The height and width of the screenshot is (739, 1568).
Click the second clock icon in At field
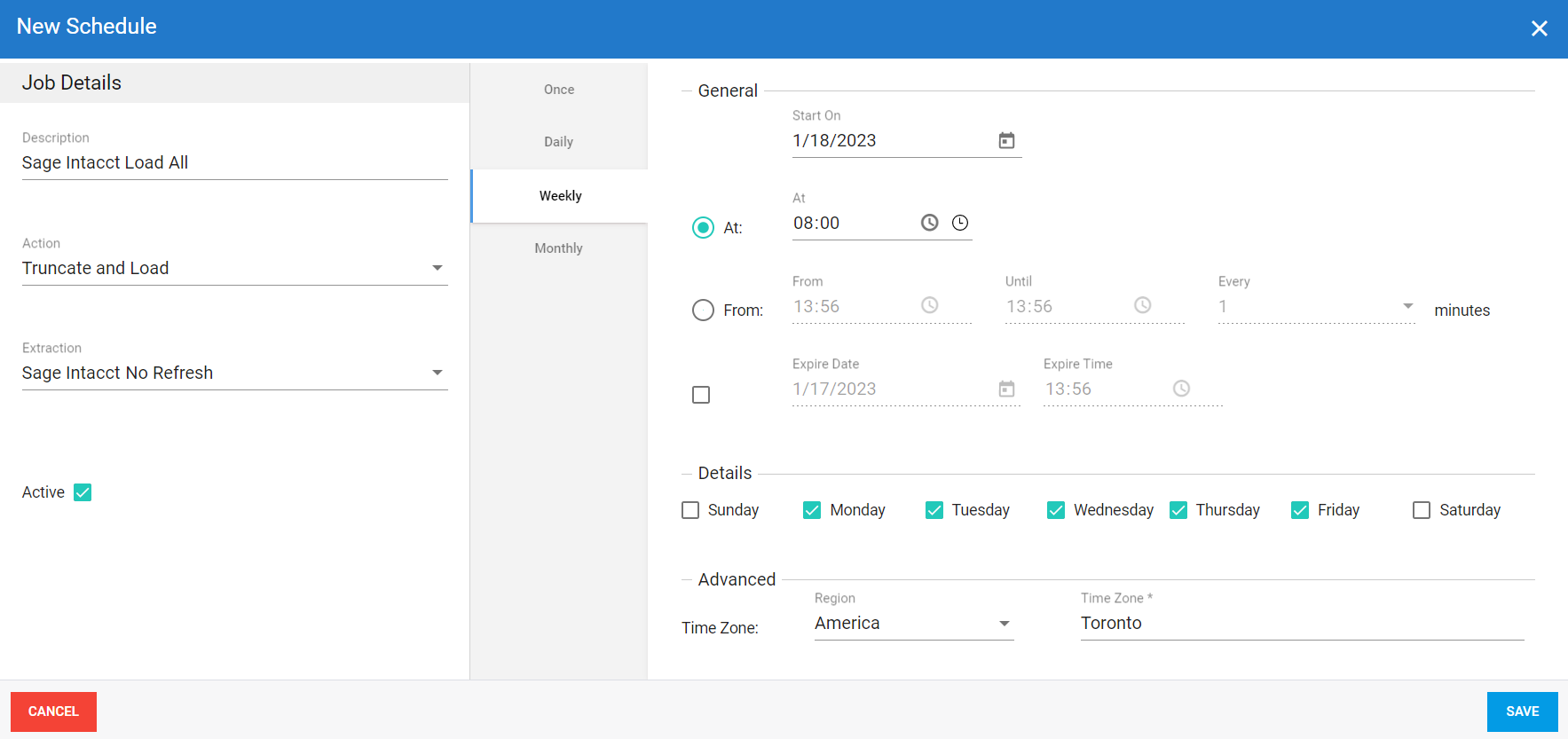pyautogui.click(x=960, y=223)
